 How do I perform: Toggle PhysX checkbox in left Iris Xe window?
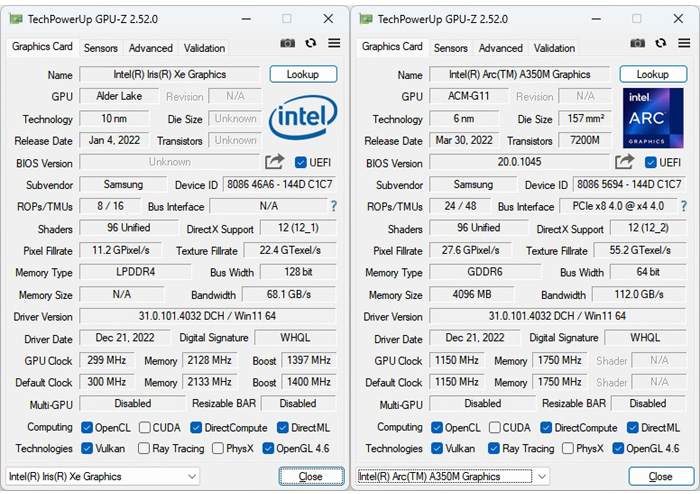point(218,448)
